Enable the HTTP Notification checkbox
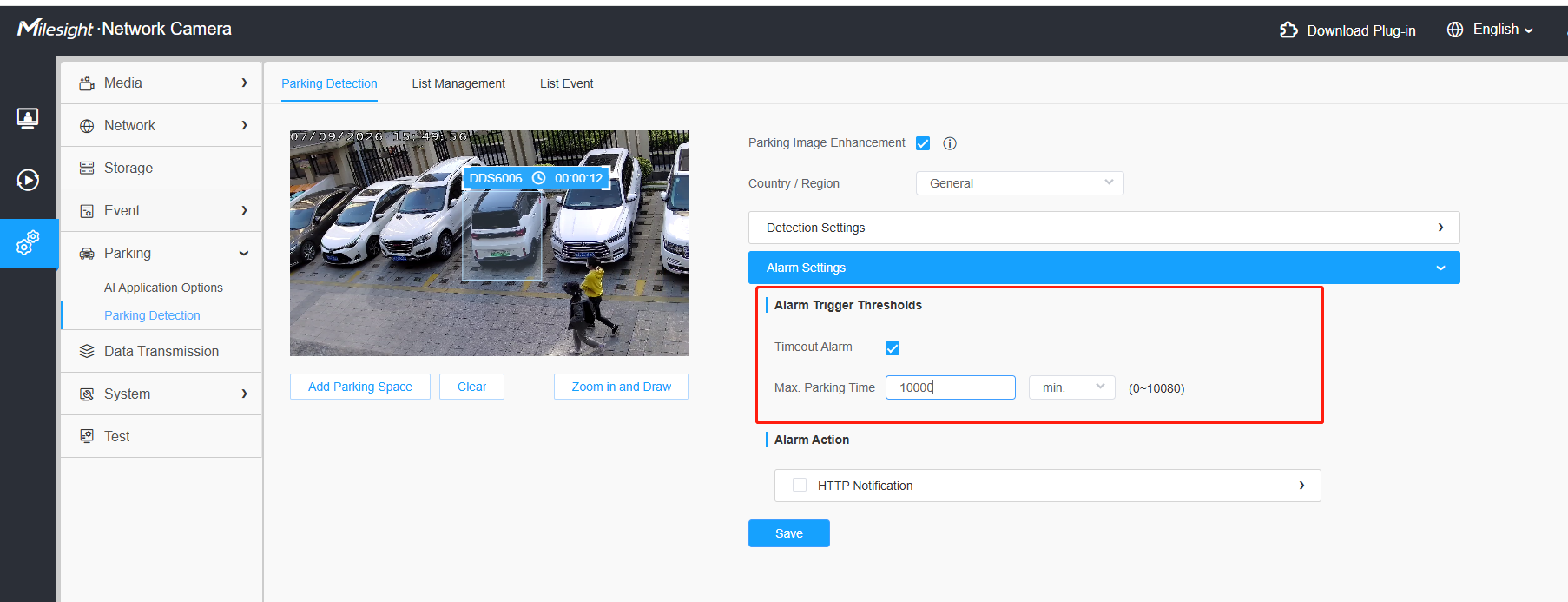This screenshot has height=602, width=1568. click(800, 486)
